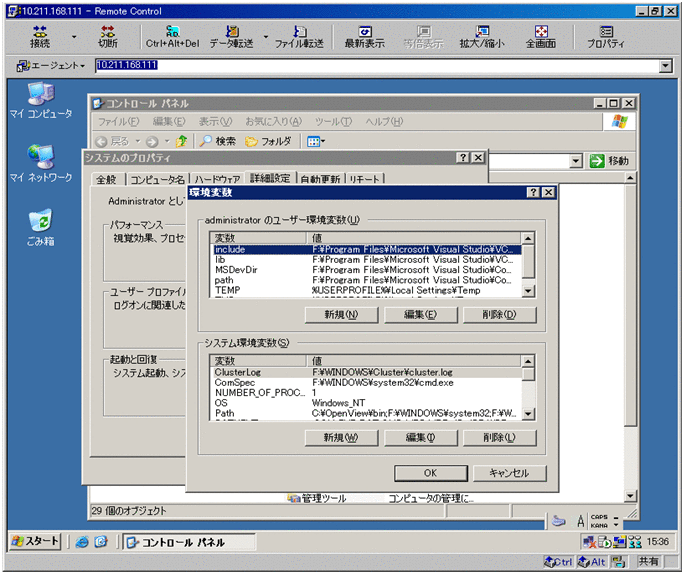Send Ctrl+Alt+Del to remote machine
685x575 pixels.
click(172, 37)
